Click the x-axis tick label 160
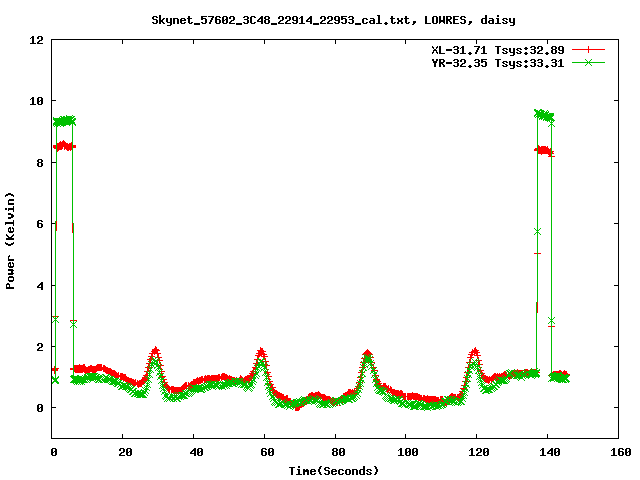This screenshot has height=480, width=640. [x=621, y=452]
